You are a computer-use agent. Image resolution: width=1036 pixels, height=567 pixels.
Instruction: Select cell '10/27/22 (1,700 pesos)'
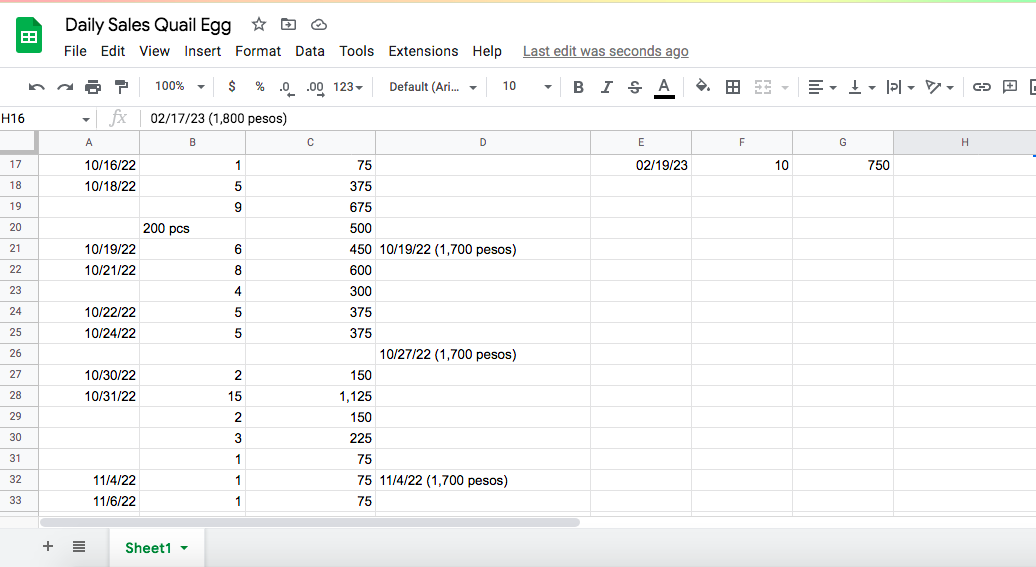click(483, 354)
